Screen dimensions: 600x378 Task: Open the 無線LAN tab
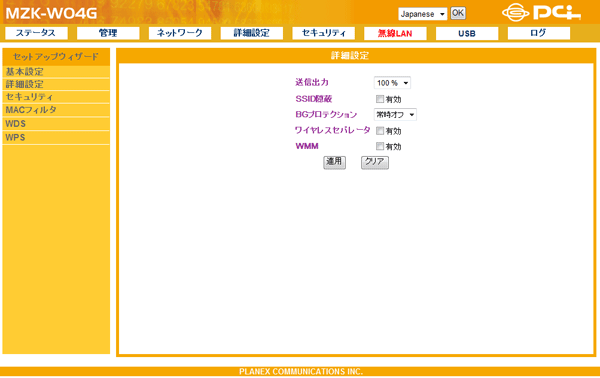pyautogui.click(x=395, y=33)
